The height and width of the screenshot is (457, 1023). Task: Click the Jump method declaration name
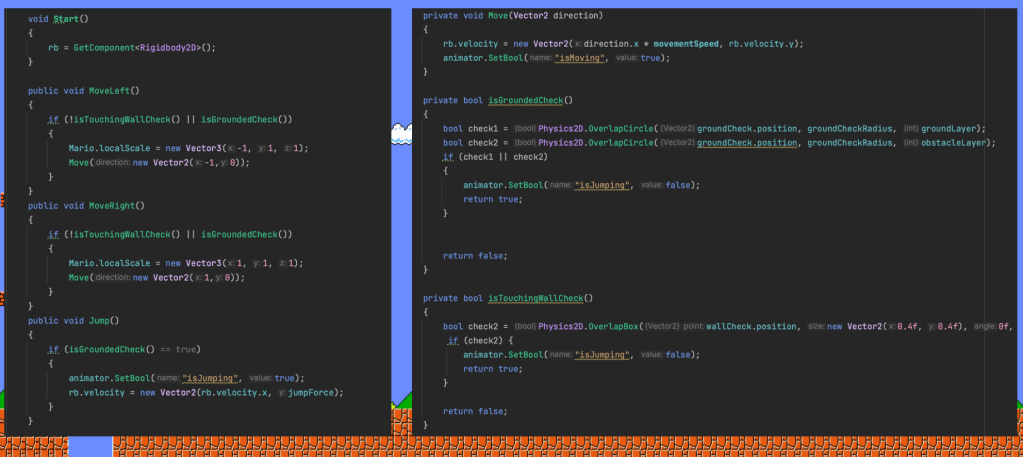coord(102,321)
